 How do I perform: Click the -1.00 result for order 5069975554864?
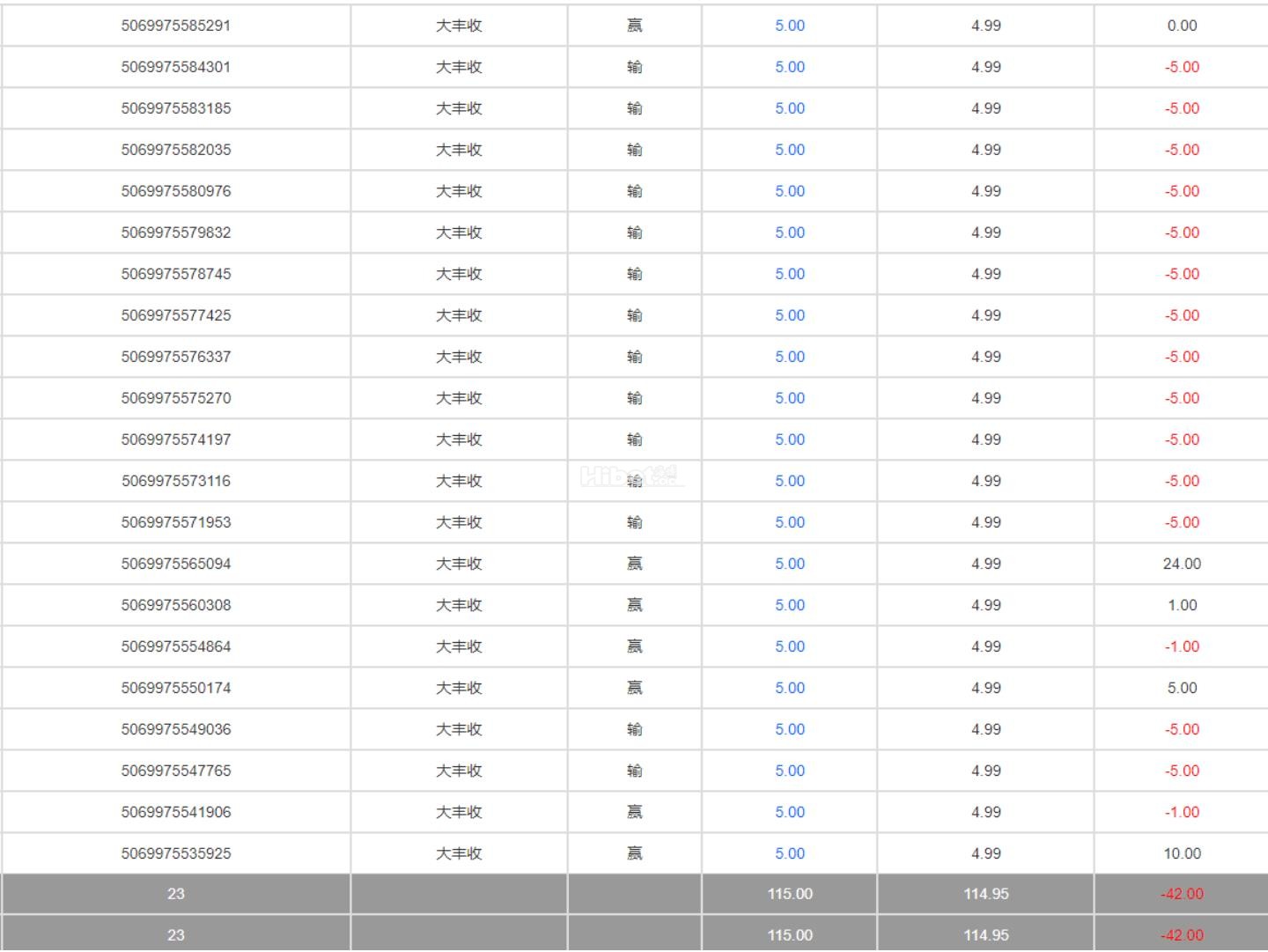1181,646
